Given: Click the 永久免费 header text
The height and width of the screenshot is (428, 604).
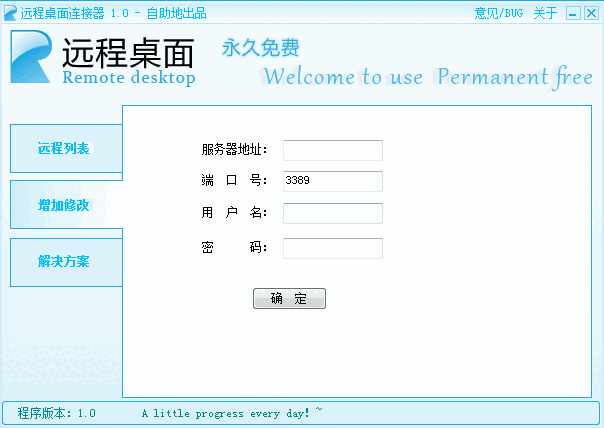Looking at the screenshot, I should click(x=260, y=48).
